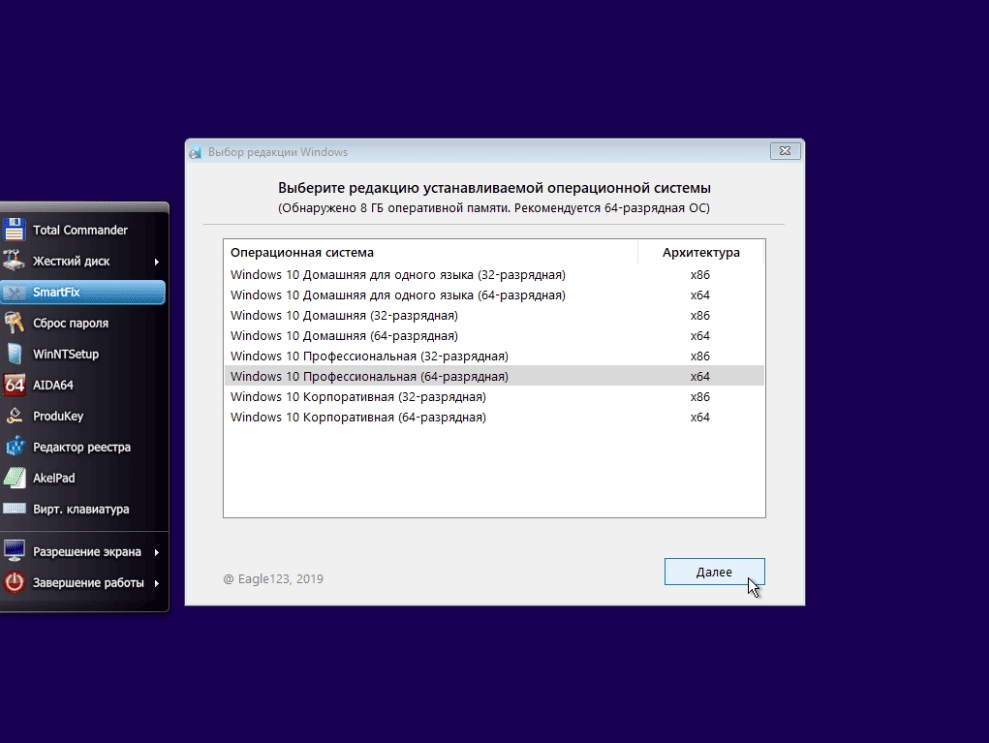Click the WinNTSetup icon
989x743 pixels.
pyautogui.click(x=14, y=354)
